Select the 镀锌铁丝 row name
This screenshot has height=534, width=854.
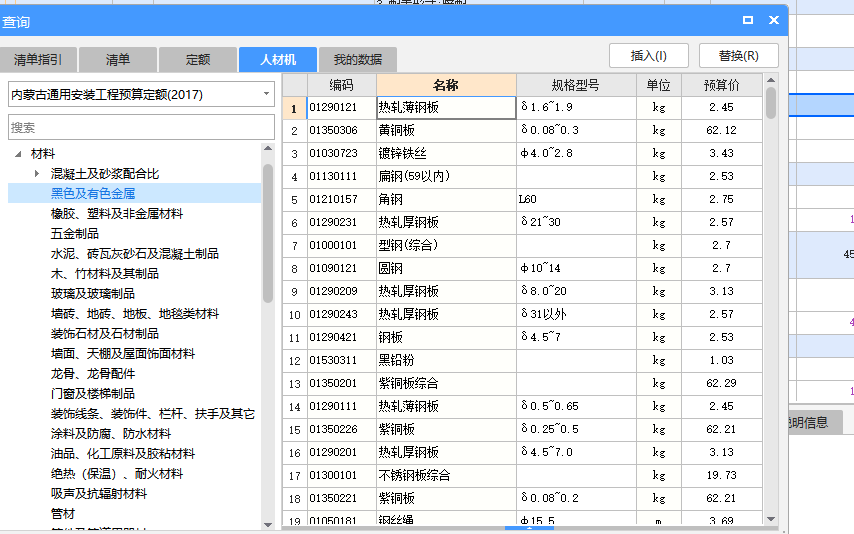(446, 154)
